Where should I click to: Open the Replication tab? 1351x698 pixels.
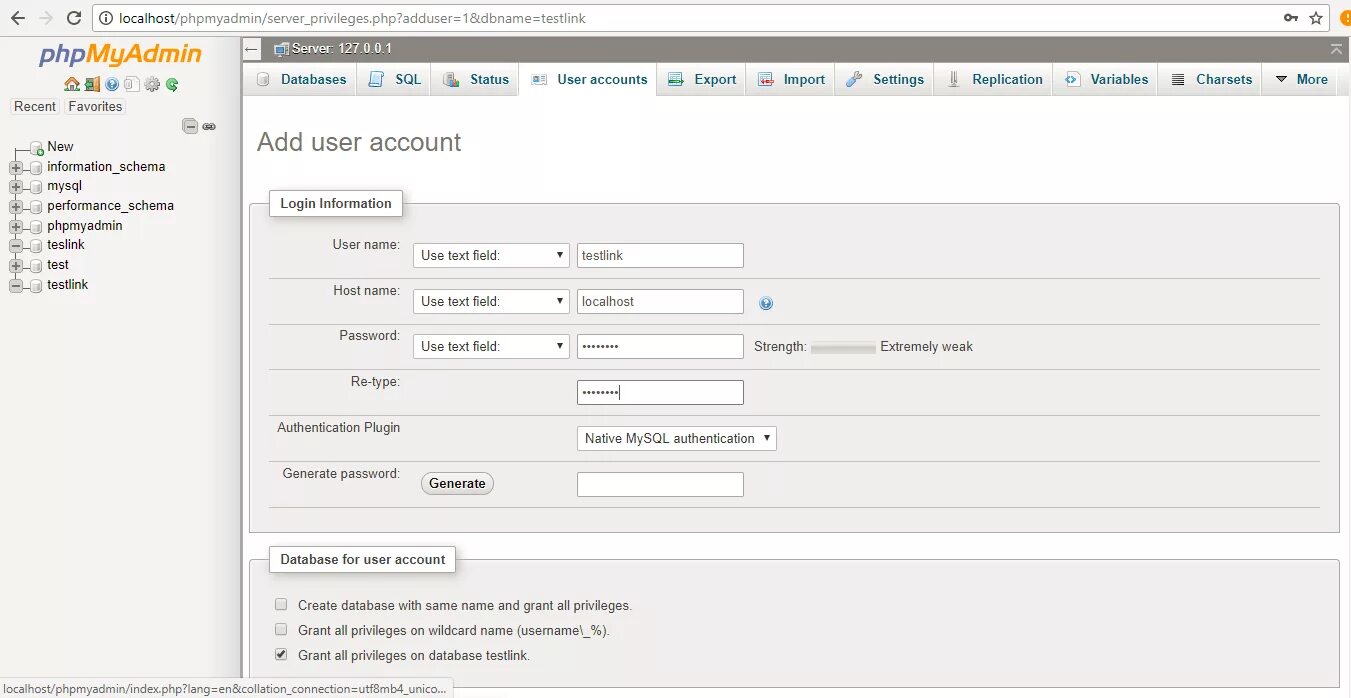click(993, 79)
